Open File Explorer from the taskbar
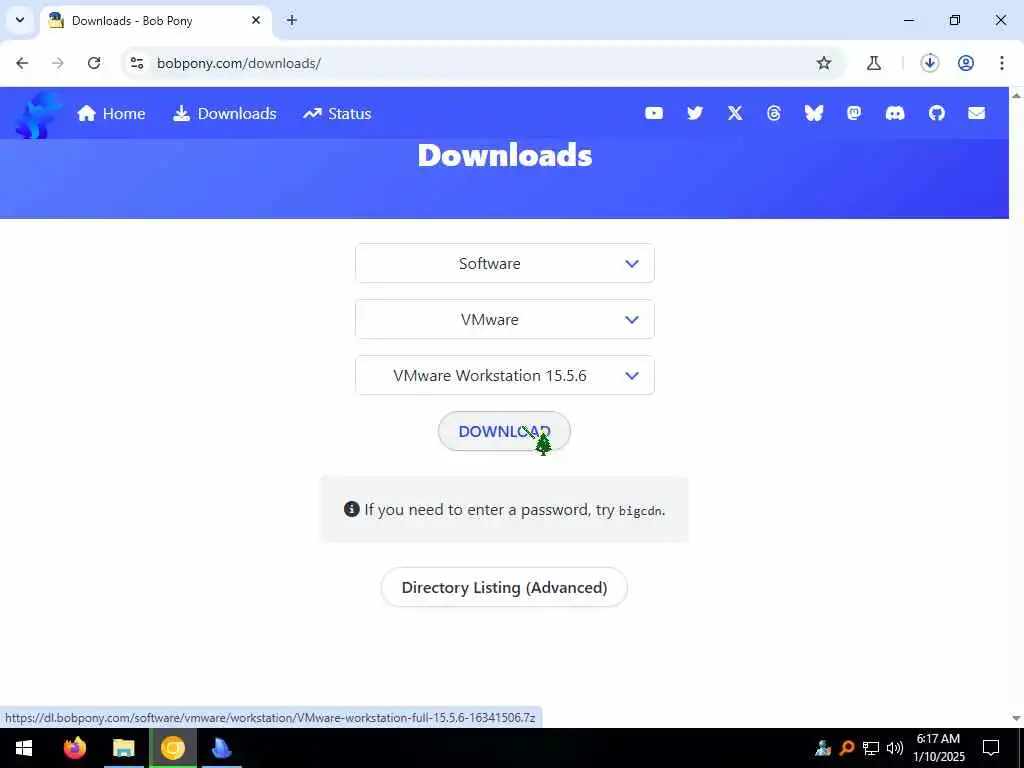Viewport: 1024px width, 768px height. [123, 748]
